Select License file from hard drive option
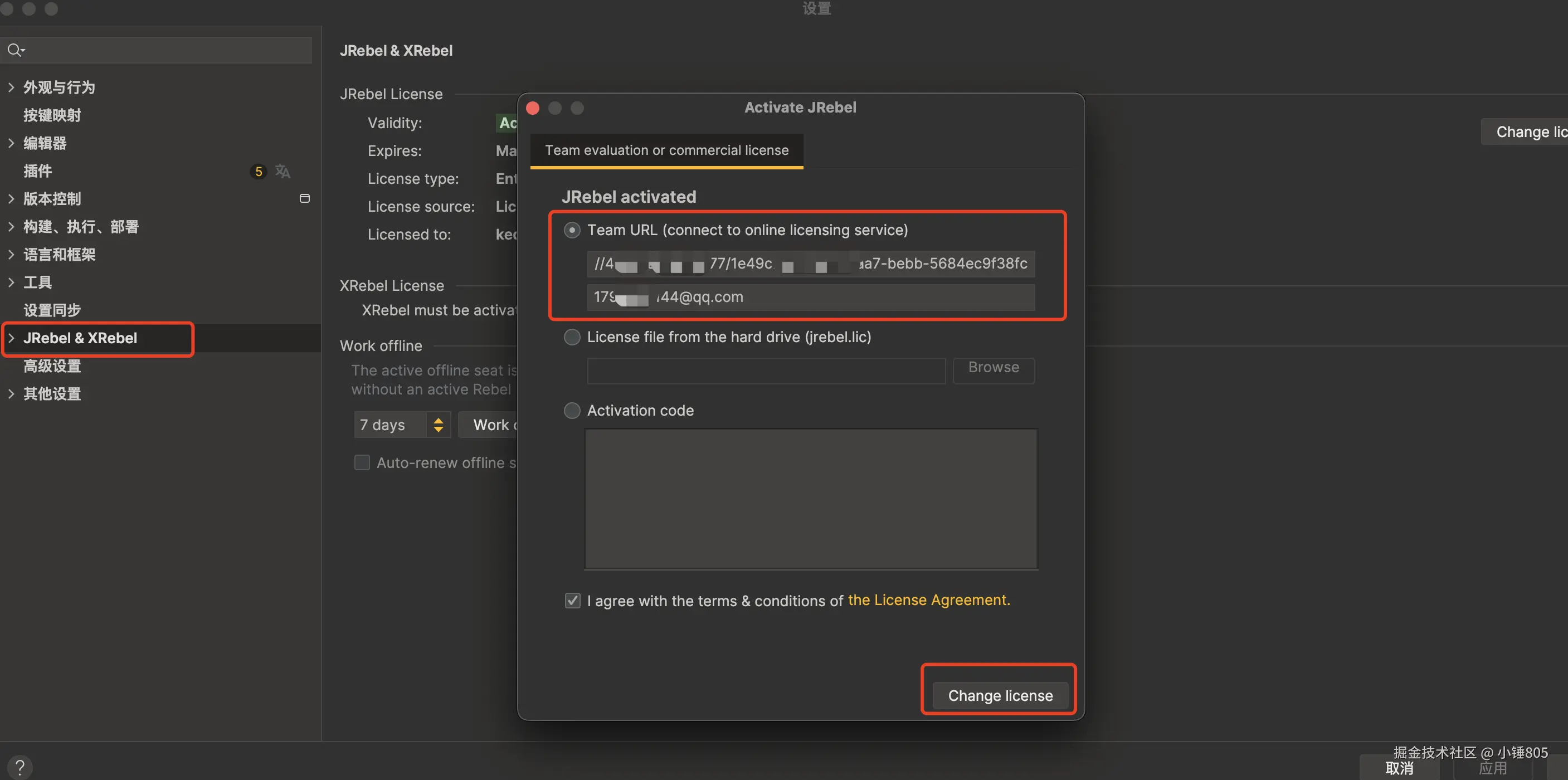Image resolution: width=1568 pixels, height=780 pixels. click(x=572, y=337)
